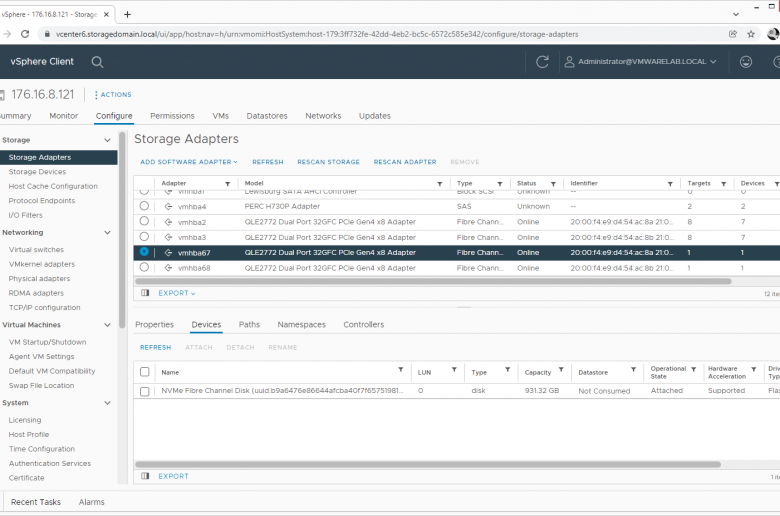Screen dimensions: 780x516
Task: Select the vmhba3 radio button
Action: (144, 236)
